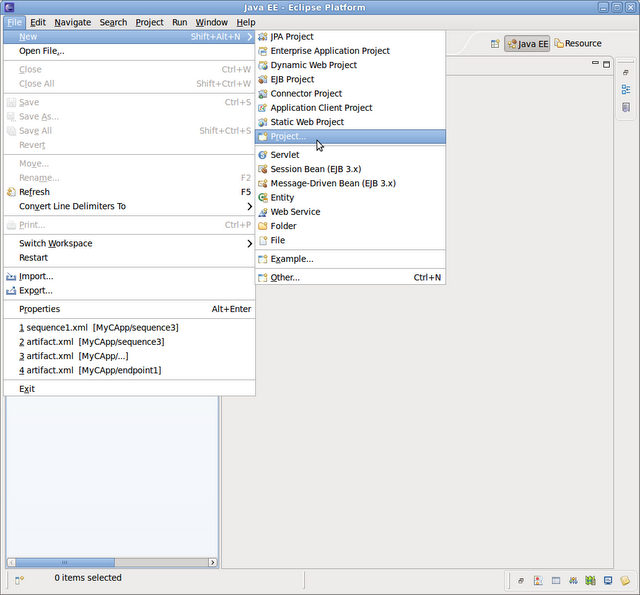The height and width of the screenshot is (595, 640).
Task: Click the Refresh icon in File menu
Action: [x=11, y=192]
